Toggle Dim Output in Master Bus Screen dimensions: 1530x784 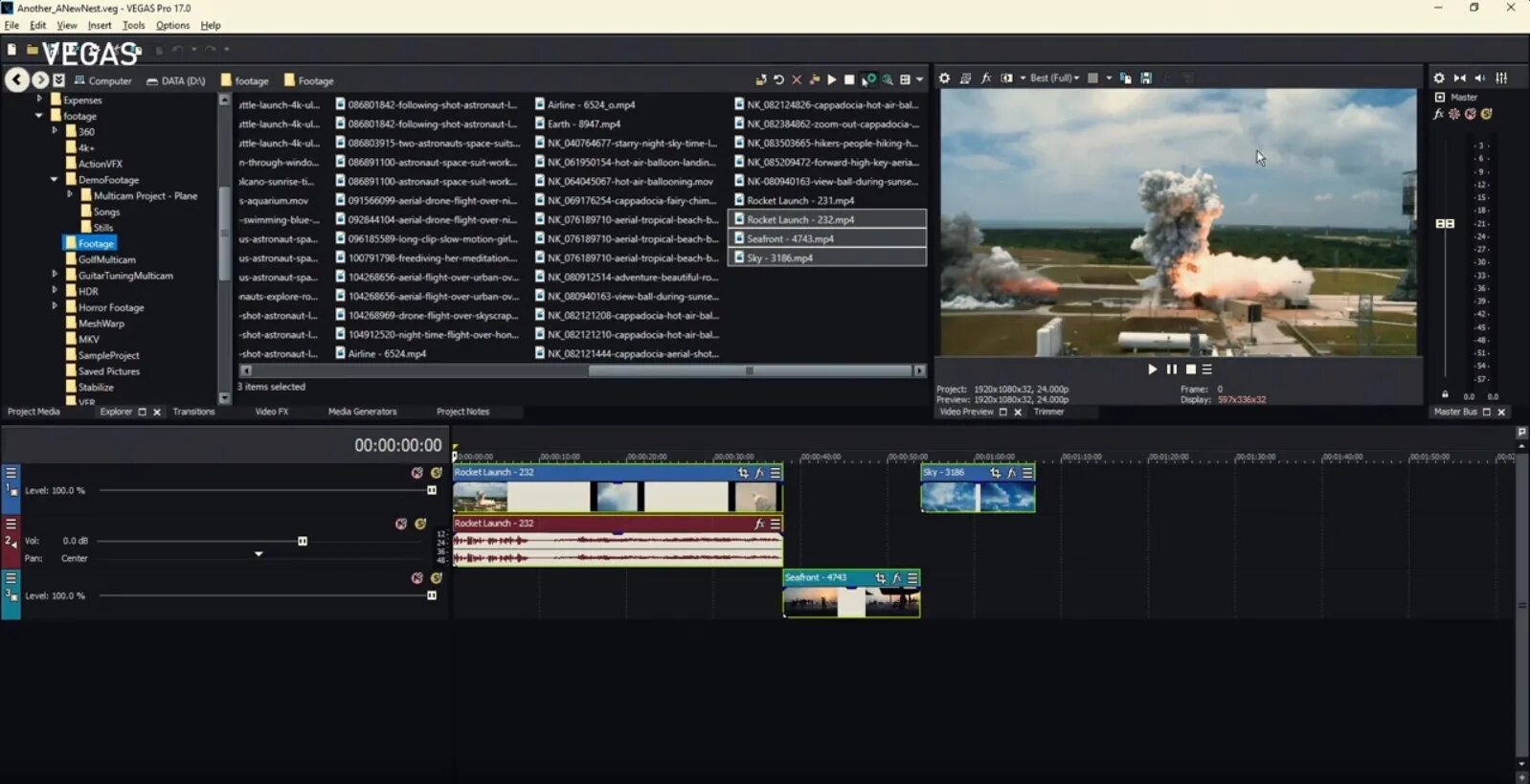1480,78
